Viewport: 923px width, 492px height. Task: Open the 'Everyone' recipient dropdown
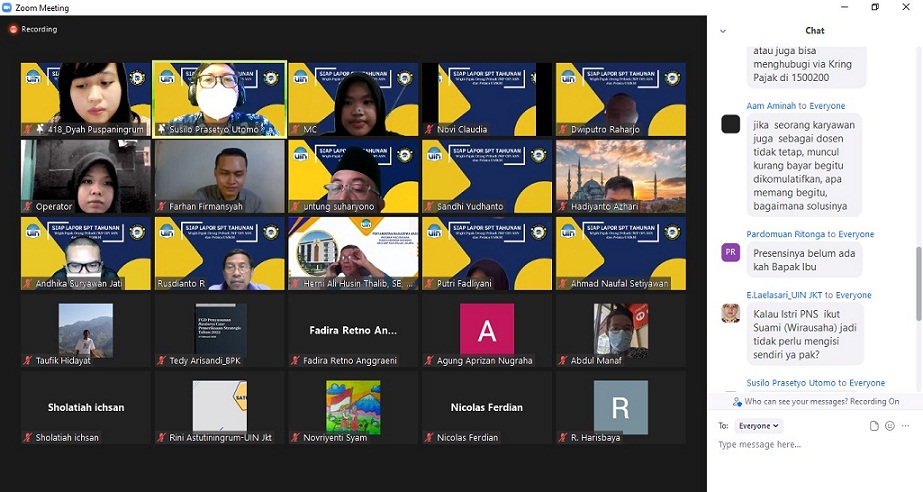(x=759, y=426)
